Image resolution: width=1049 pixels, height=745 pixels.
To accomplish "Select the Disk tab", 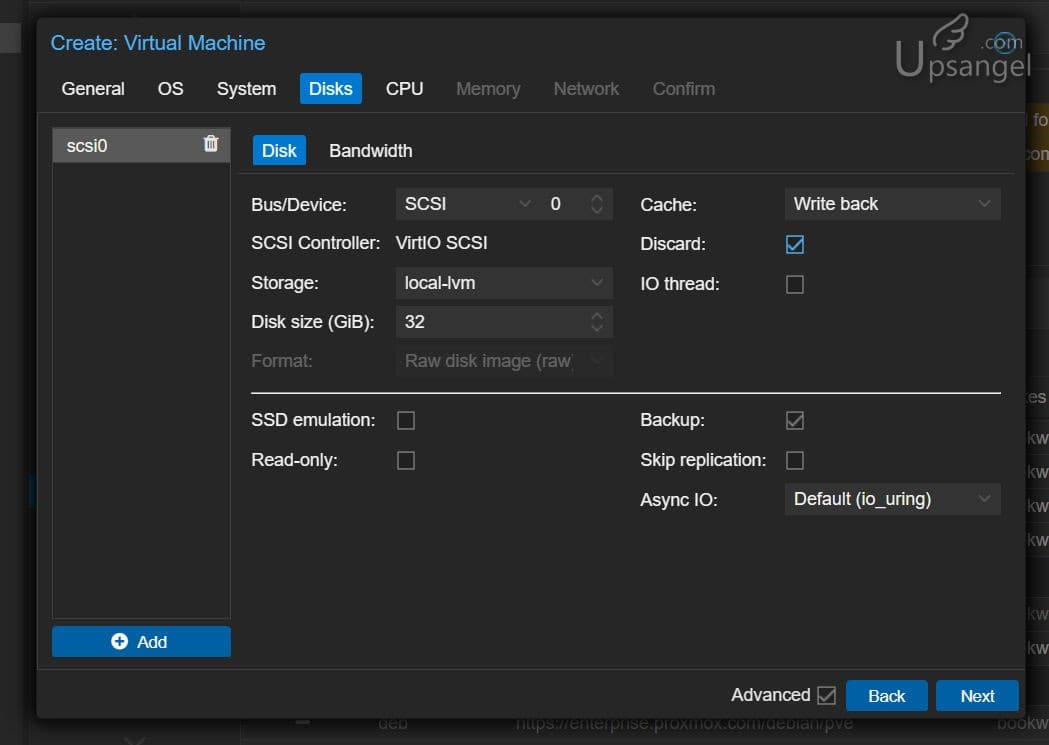I will [x=279, y=149].
